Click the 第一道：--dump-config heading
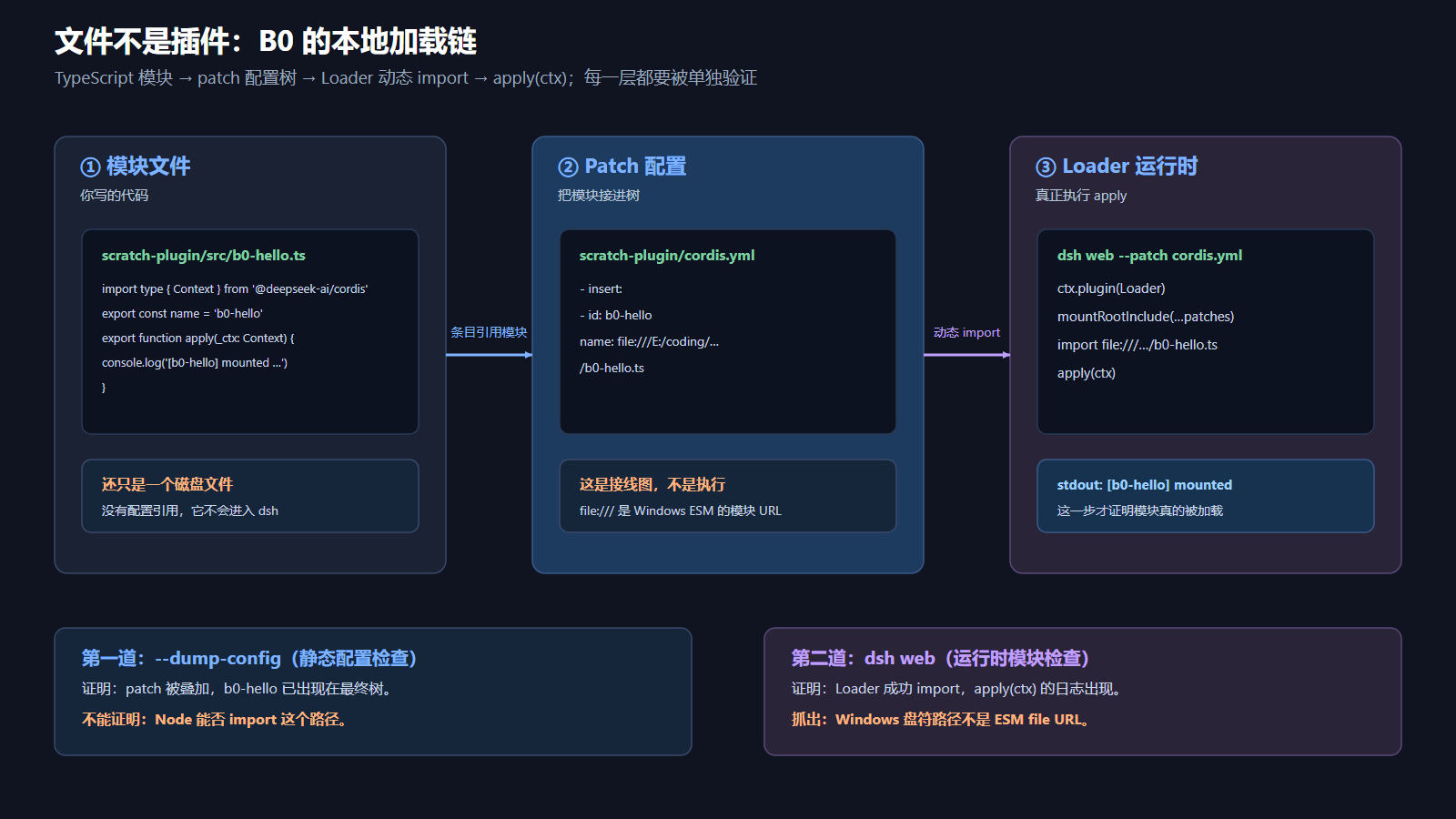Viewport: 1456px width, 819px height. 249,659
